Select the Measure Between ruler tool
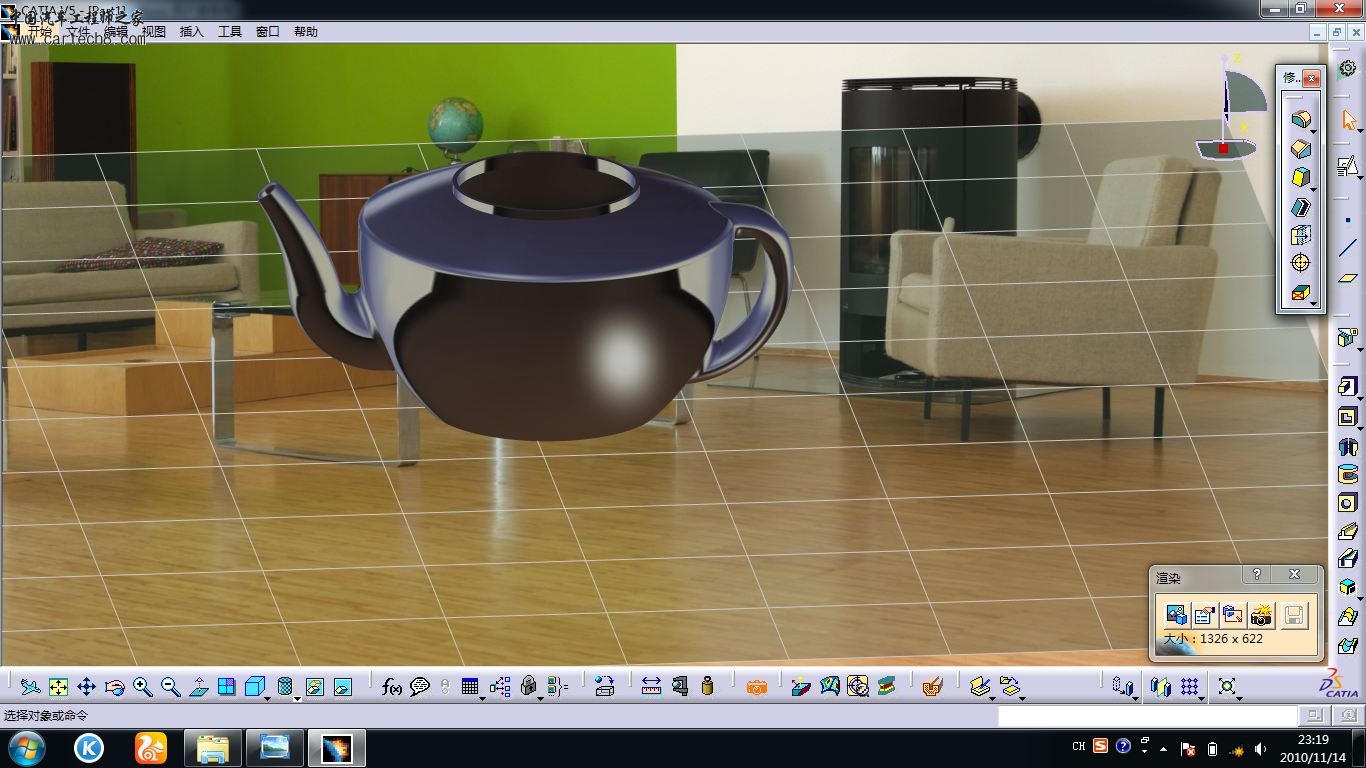Viewport: 1366px width, 768px height. pyautogui.click(x=651, y=687)
